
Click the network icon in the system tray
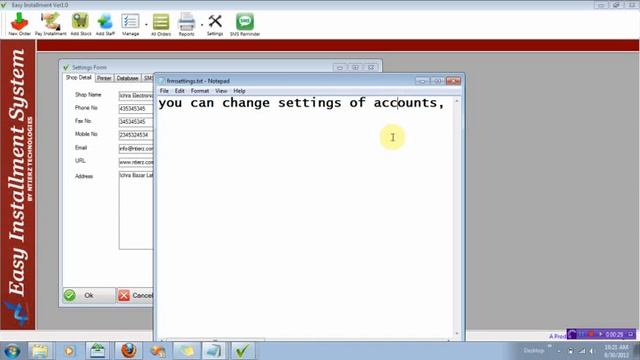582,351
